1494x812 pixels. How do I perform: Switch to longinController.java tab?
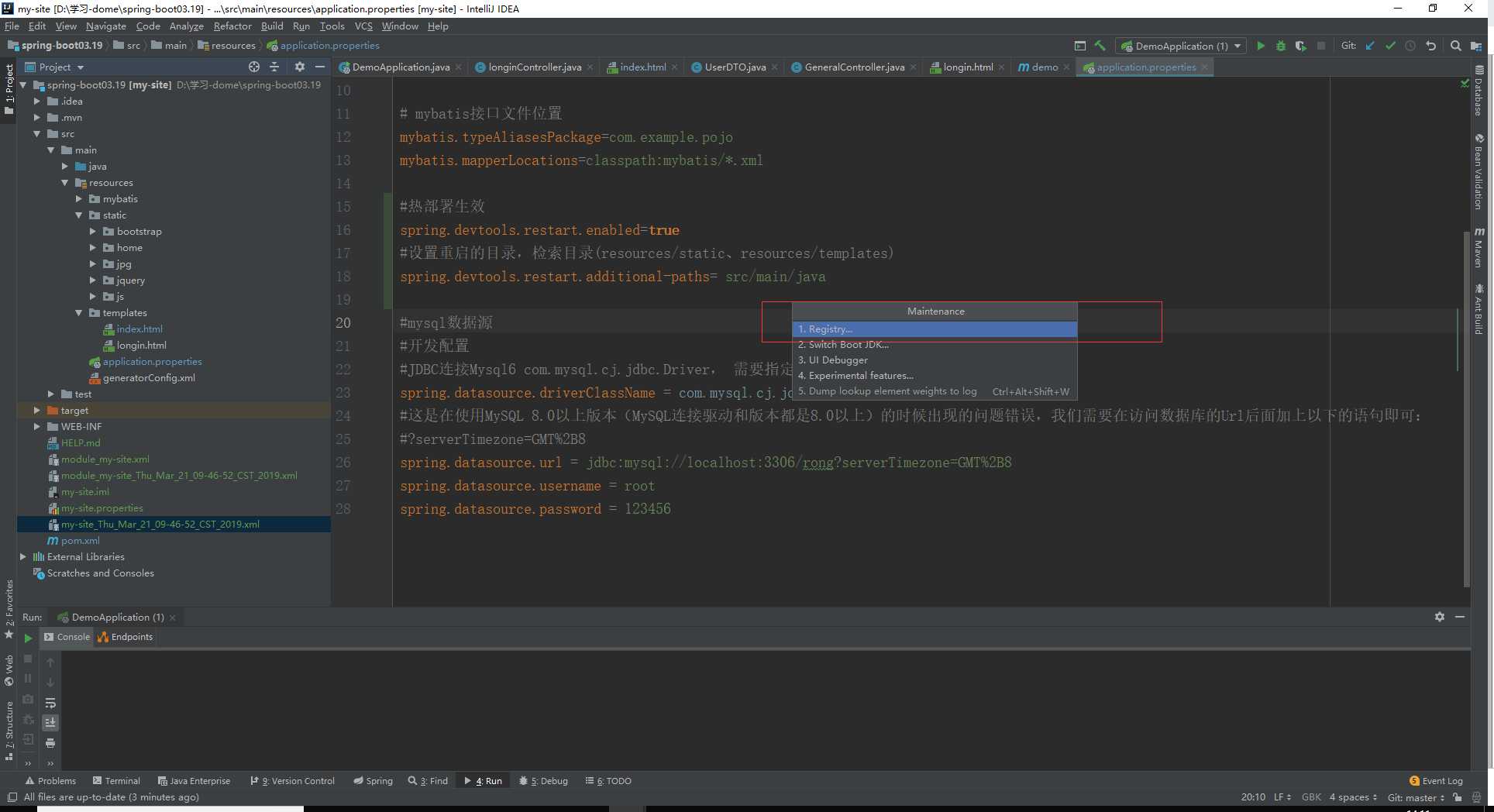tap(535, 67)
